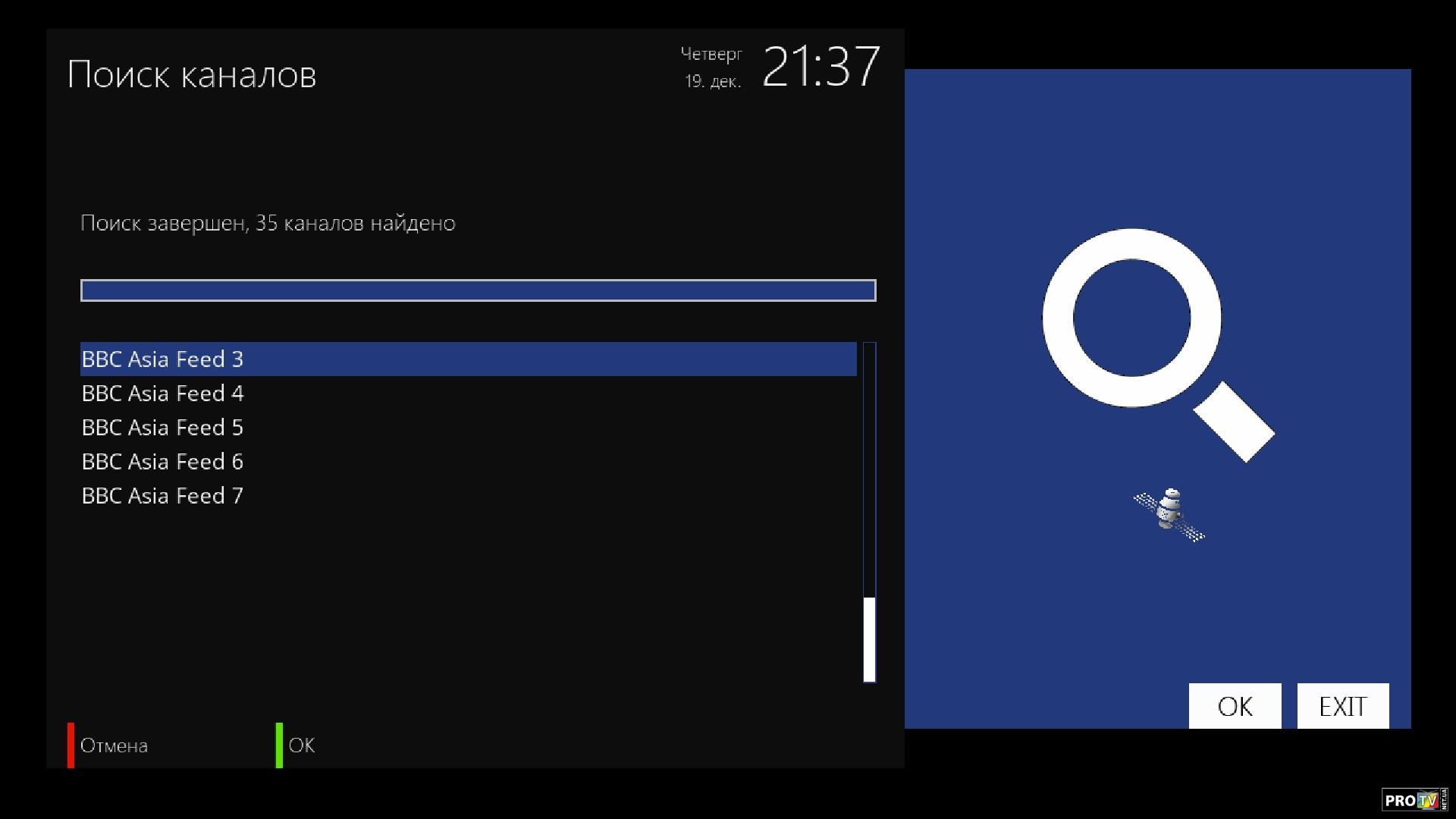Viewport: 1456px width, 819px height.
Task: Cancel the scan via the Отмена label
Action: point(114,745)
